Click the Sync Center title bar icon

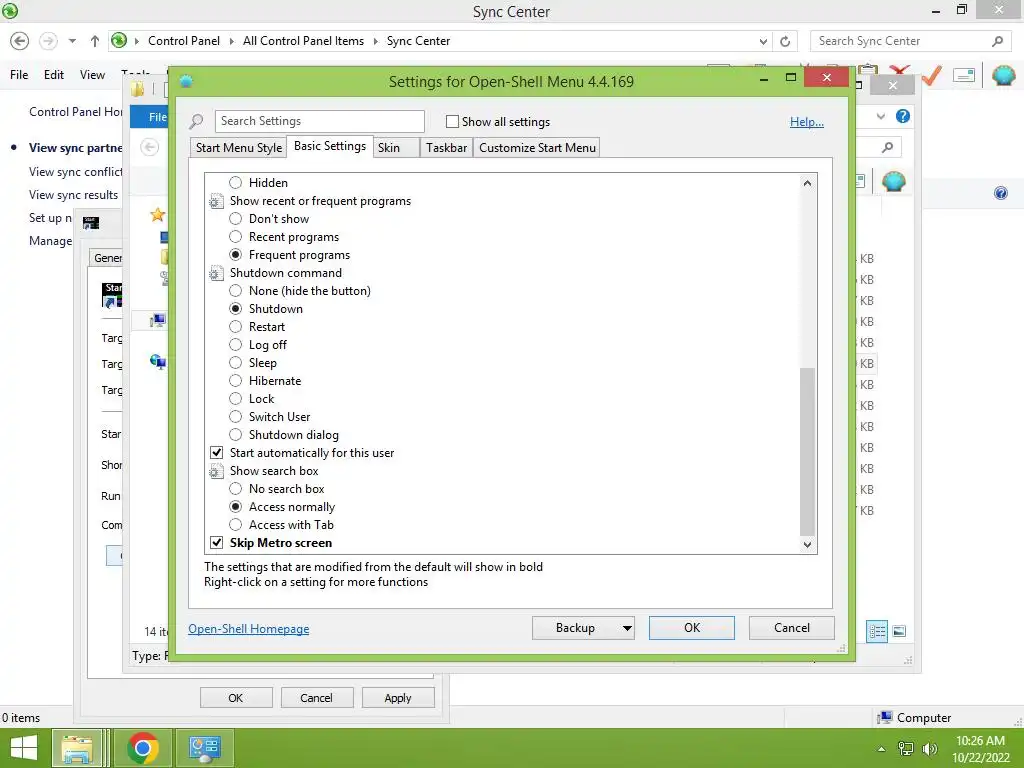pyautogui.click(x=10, y=10)
